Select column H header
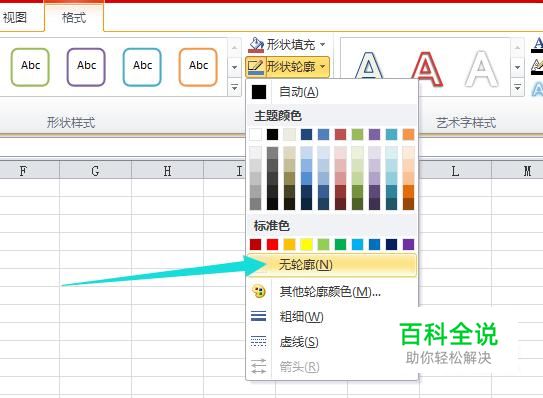This screenshot has height=398, width=543. 167,170
